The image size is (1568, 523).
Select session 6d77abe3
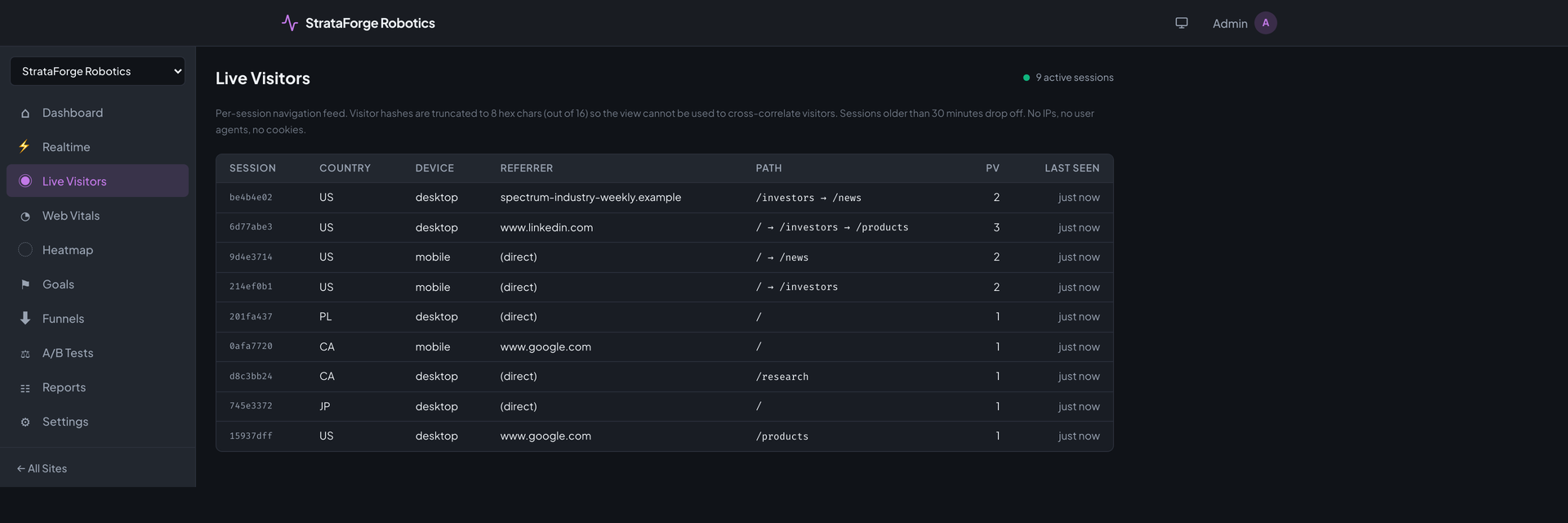click(251, 227)
